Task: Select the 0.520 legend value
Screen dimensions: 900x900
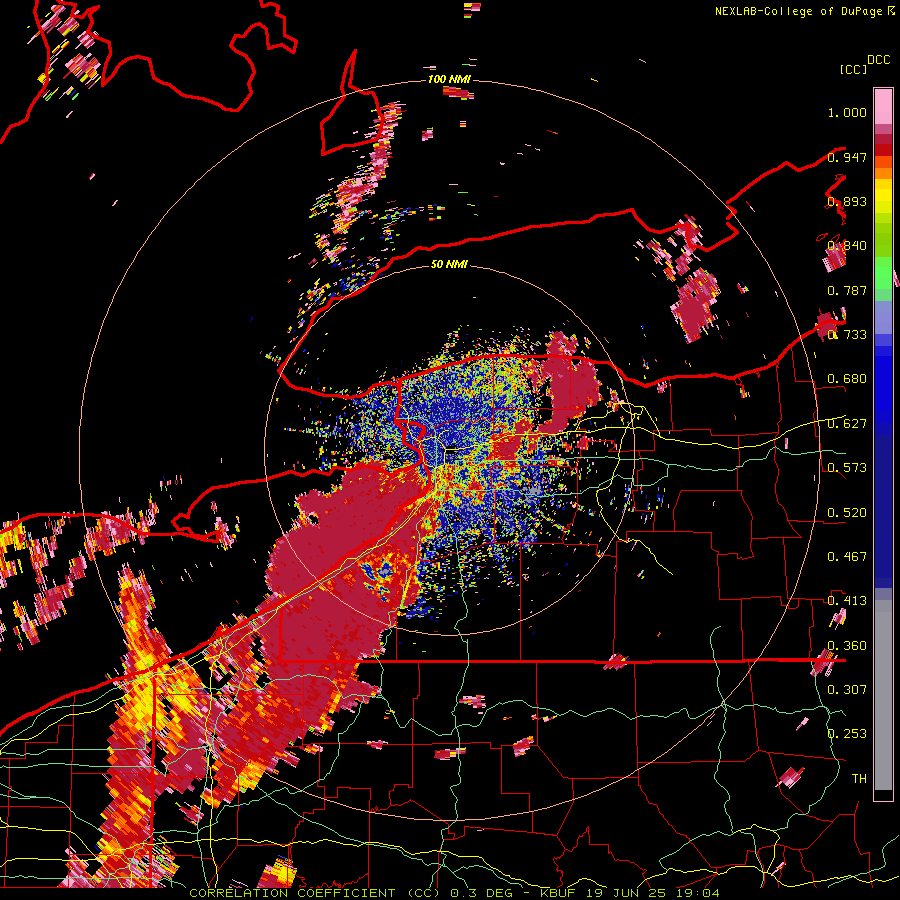Action: [x=847, y=513]
